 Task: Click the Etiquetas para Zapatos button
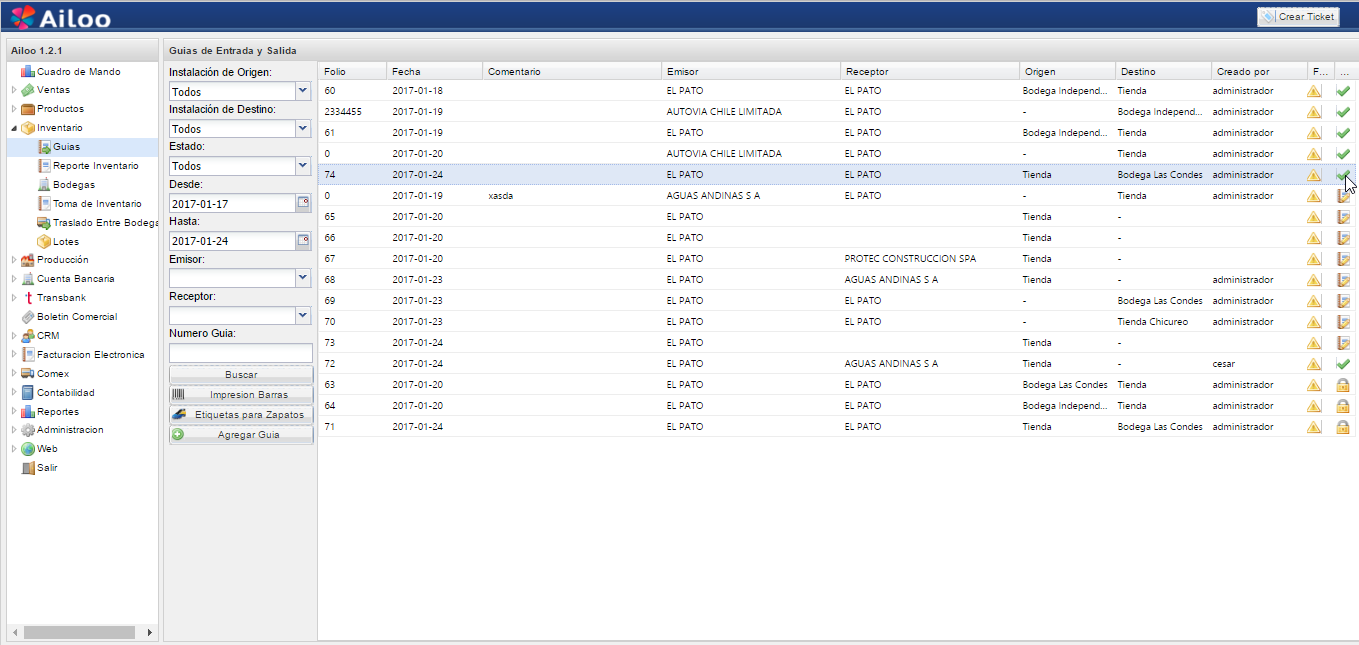[241, 415]
